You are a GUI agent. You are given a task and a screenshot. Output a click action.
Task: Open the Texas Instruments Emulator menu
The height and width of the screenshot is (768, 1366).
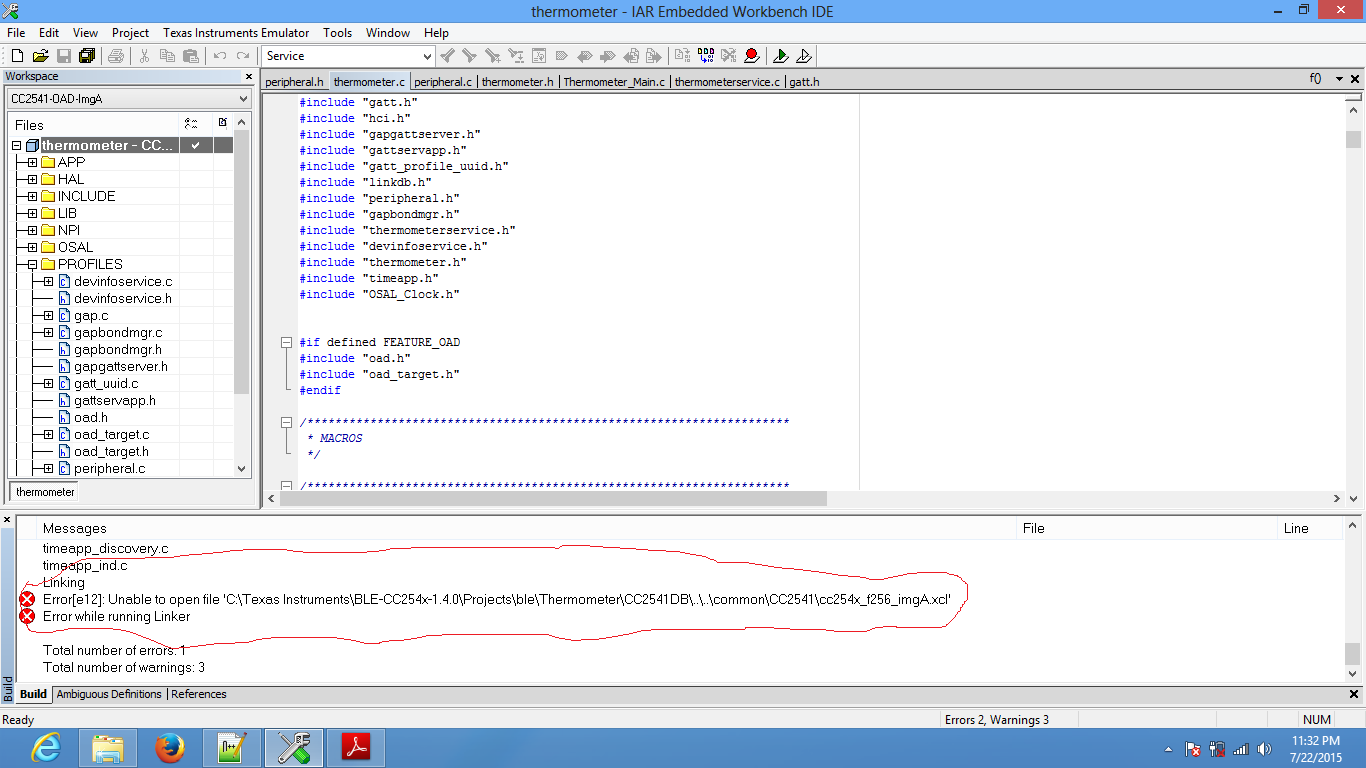236,33
